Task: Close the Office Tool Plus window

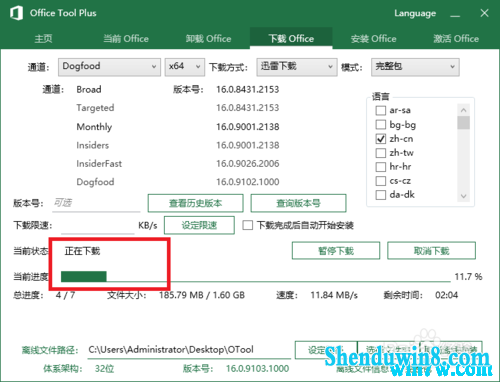Action: pyautogui.click(x=484, y=13)
